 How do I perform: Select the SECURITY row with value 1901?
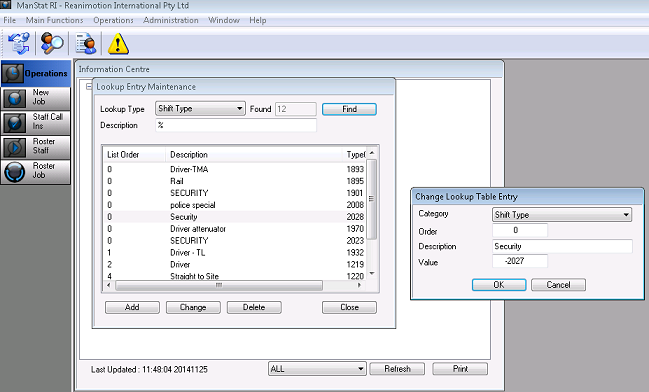click(235, 193)
